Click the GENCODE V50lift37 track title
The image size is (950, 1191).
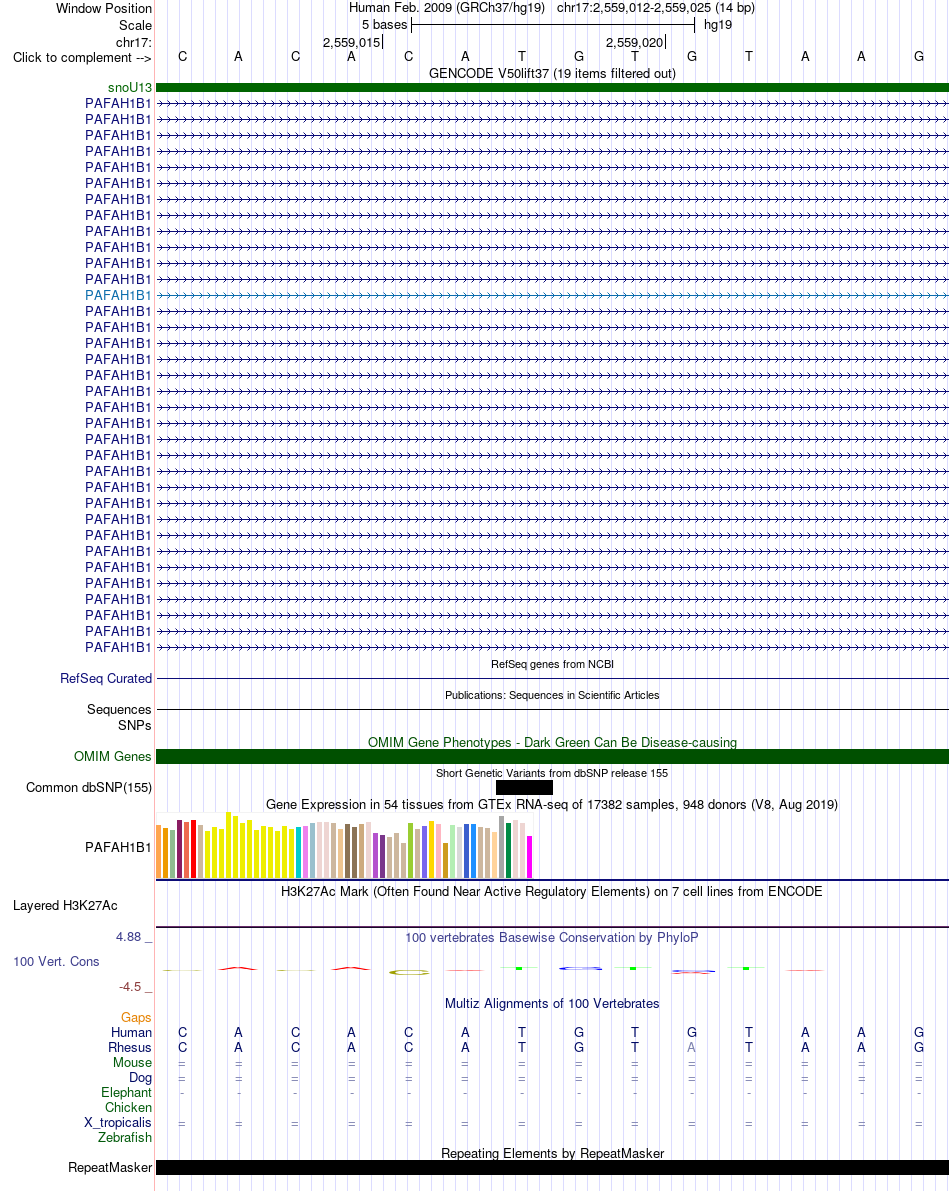(552, 74)
